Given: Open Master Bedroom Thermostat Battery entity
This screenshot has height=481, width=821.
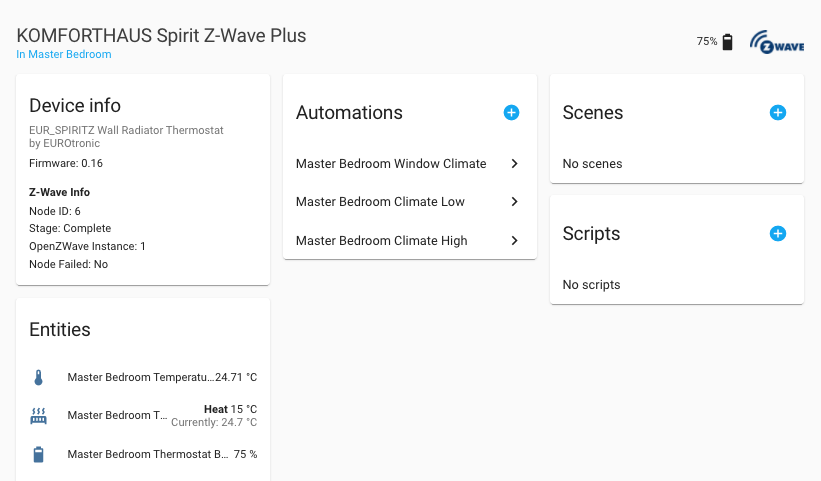Looking at the screenshot, I should click(x=140, y=455).
